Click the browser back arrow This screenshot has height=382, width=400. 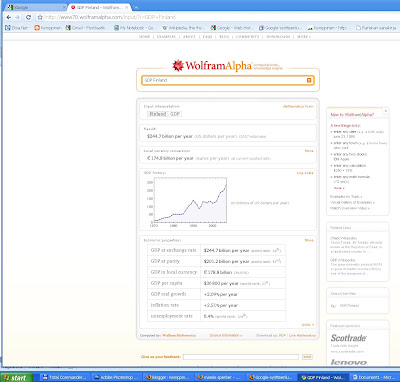[9, 17]
